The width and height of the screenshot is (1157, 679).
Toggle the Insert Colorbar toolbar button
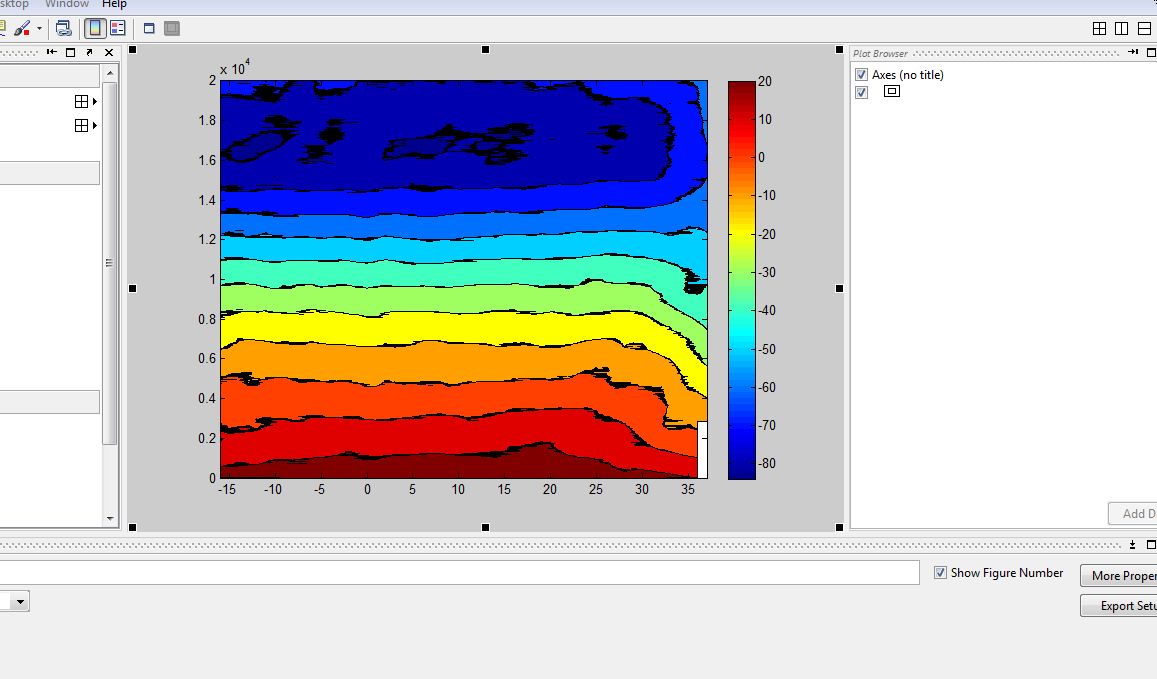tap(94, 28)
